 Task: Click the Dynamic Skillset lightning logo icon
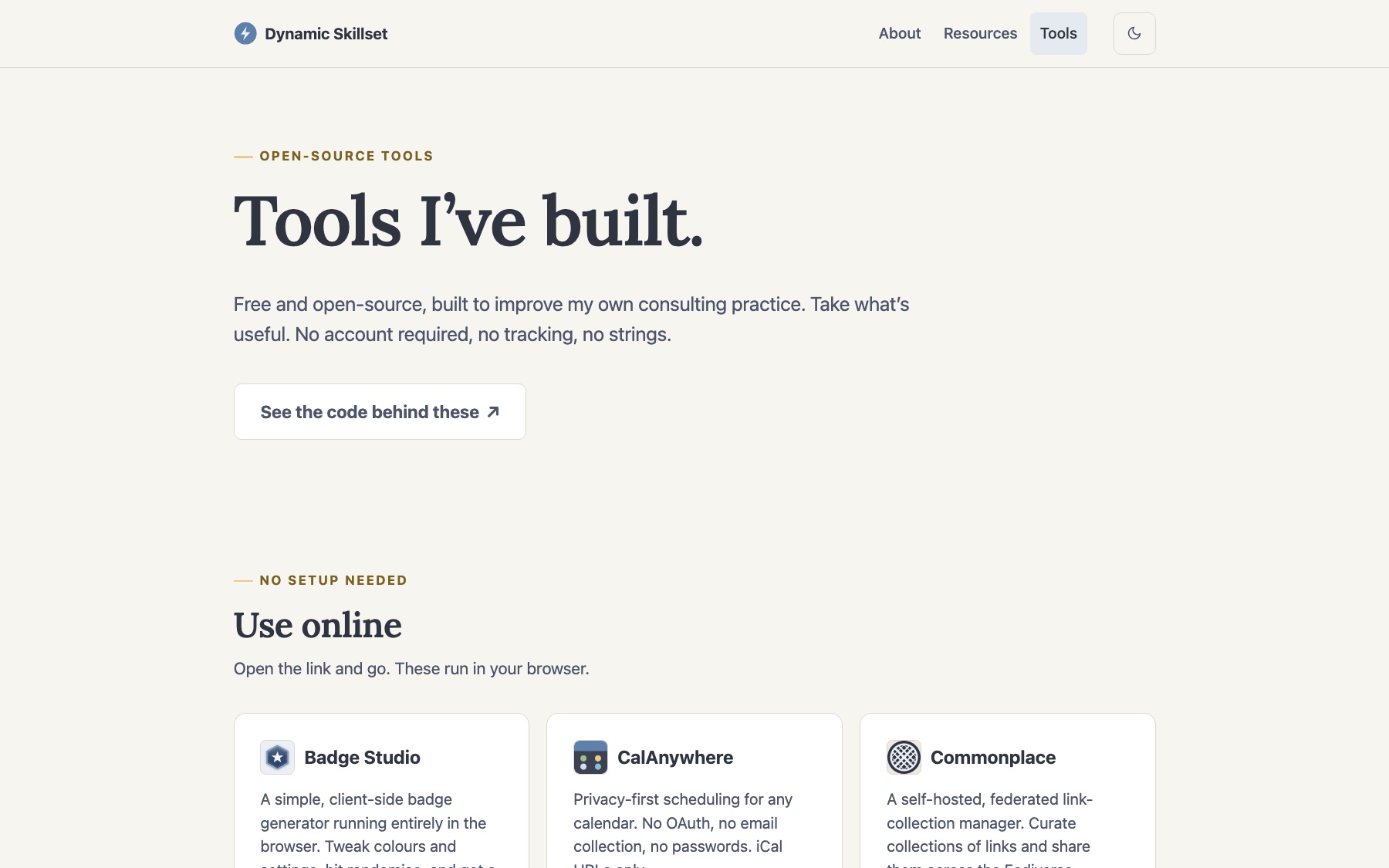(x=245, y=33)
